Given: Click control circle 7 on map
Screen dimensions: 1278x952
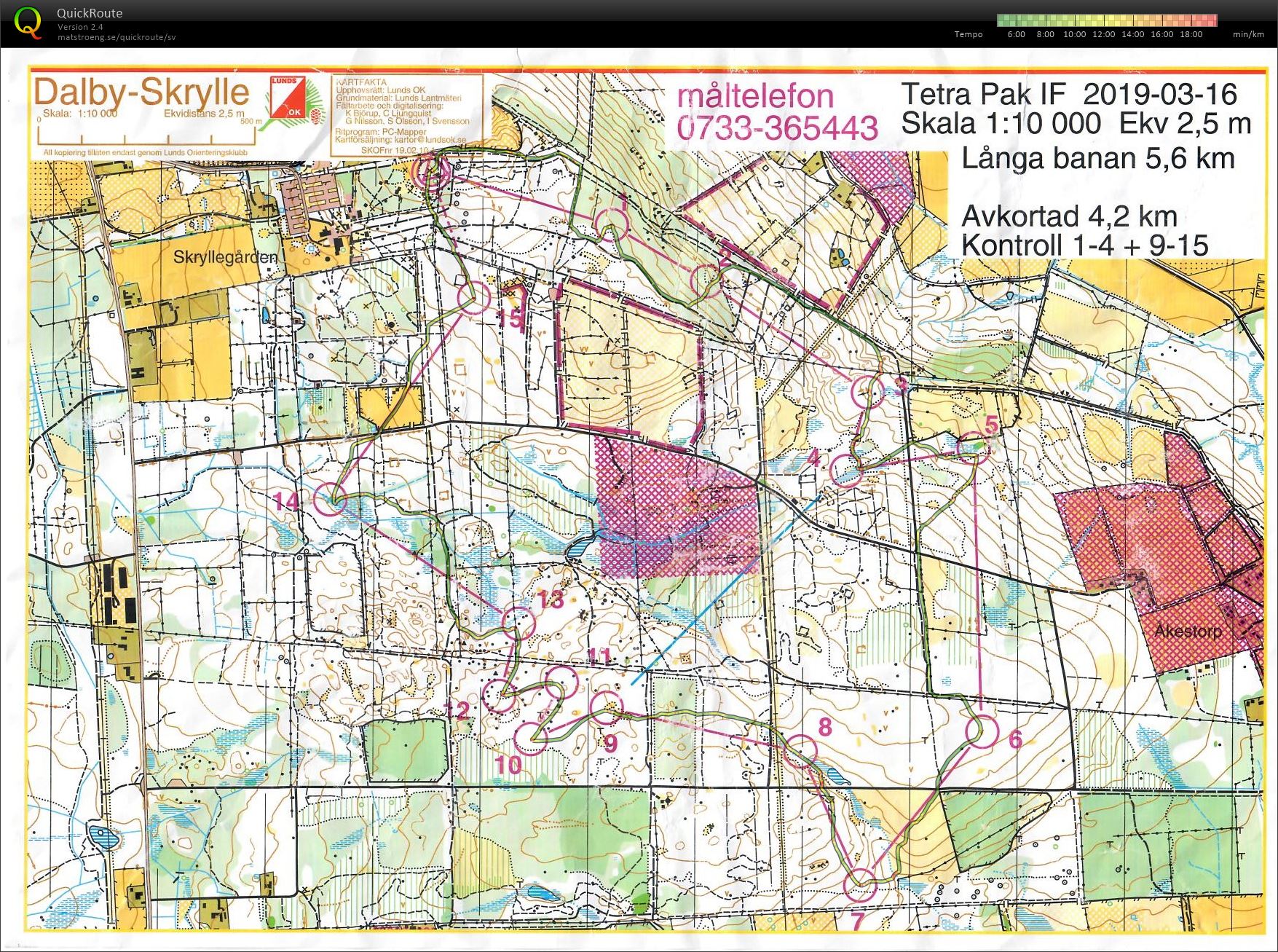Looking at the screenshot, I should (861, 885).
